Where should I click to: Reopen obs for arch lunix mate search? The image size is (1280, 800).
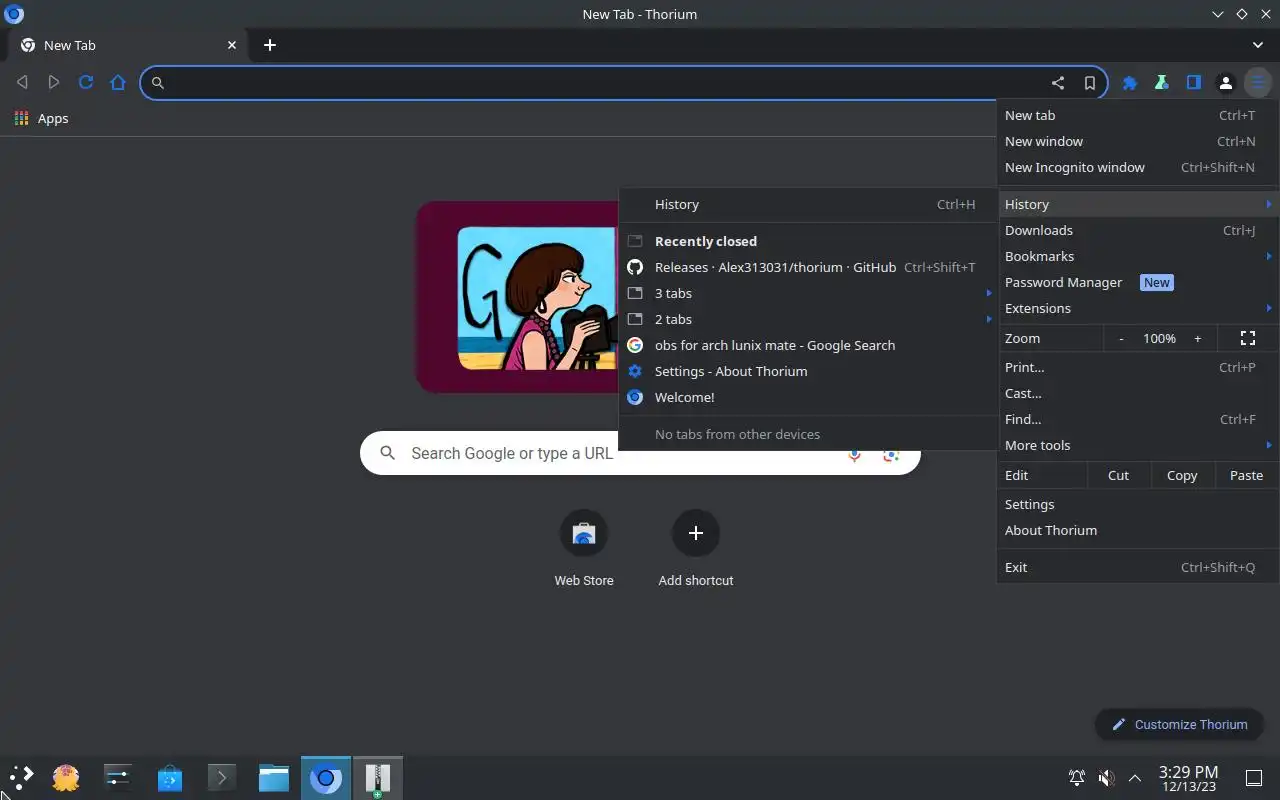(808, 345)
